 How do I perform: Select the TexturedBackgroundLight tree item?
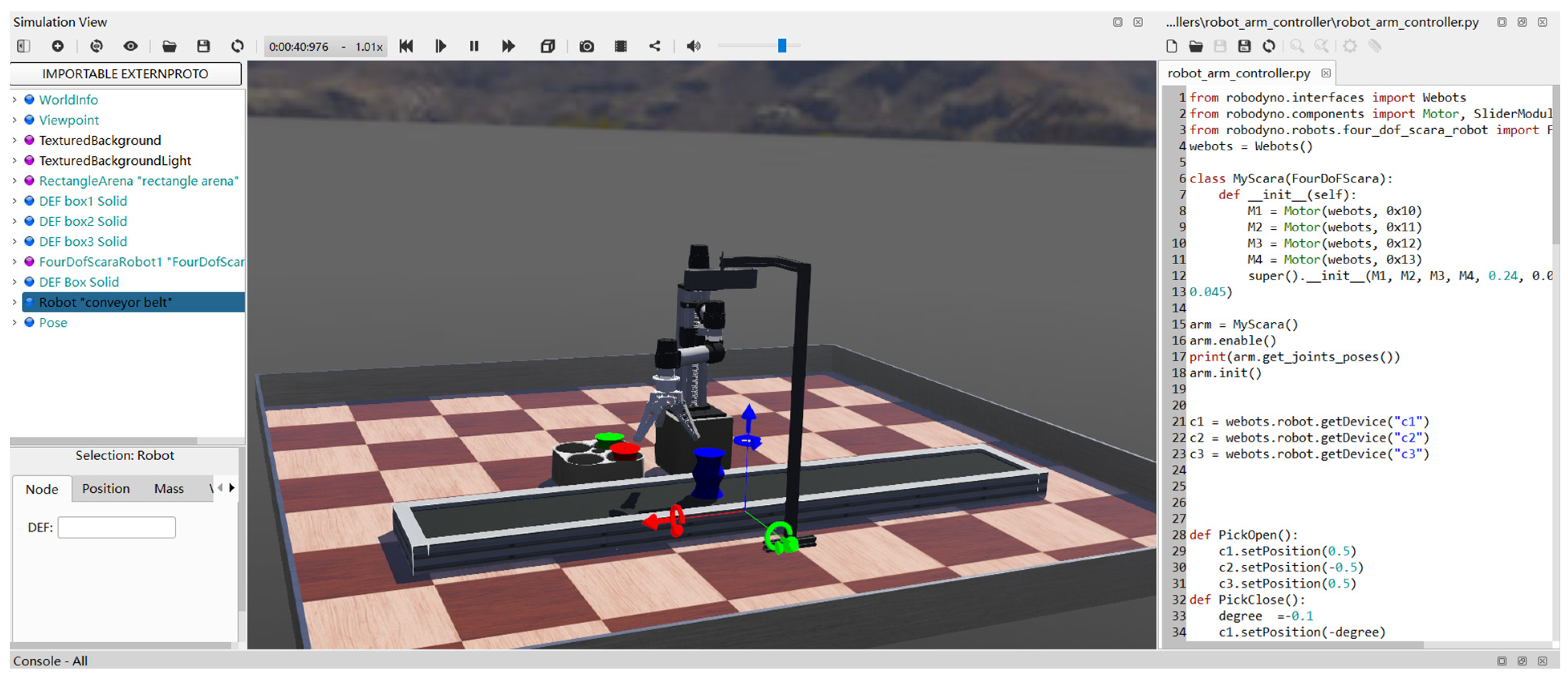click(x=115, y=160)
